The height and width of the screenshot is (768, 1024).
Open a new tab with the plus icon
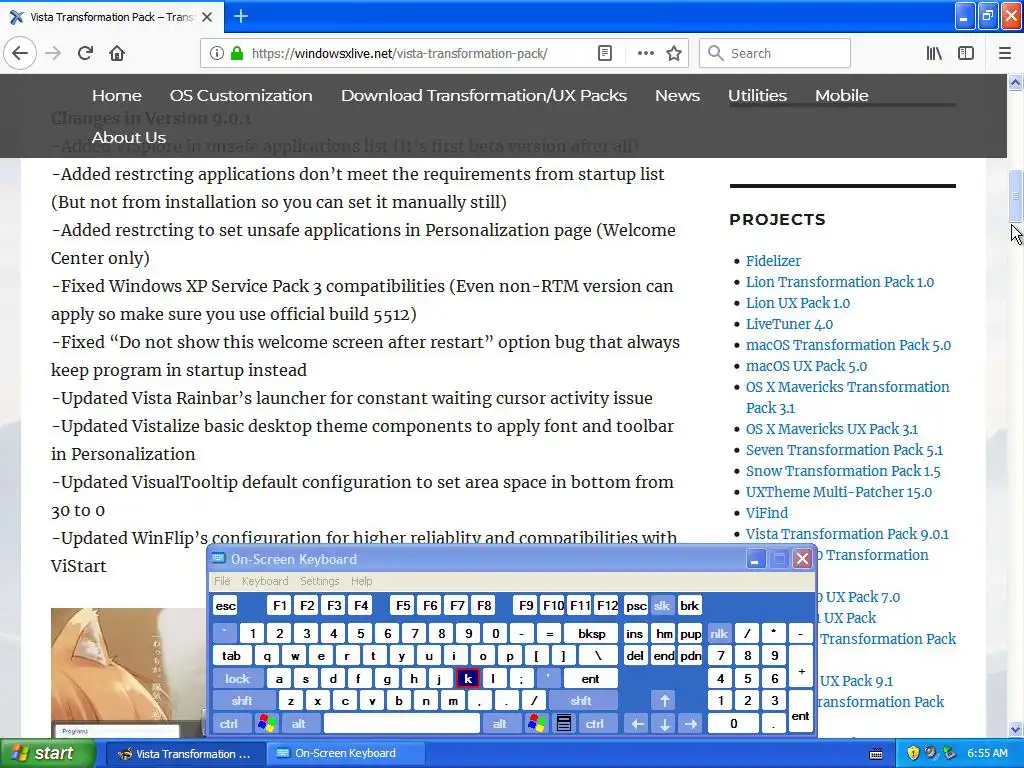(240, 16)
